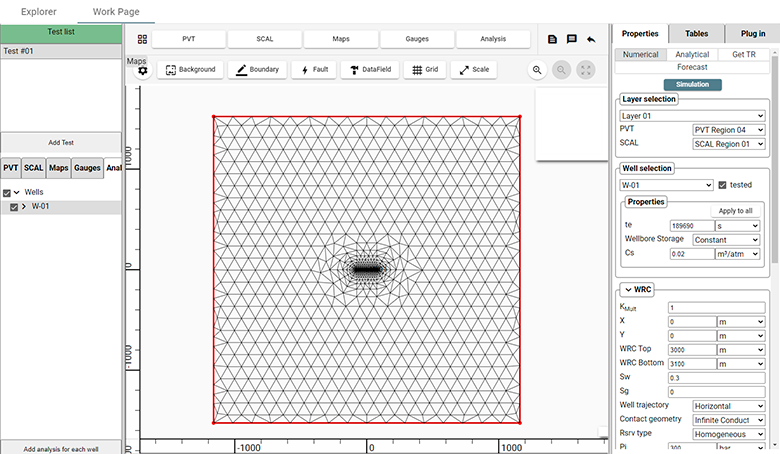This screenshot has width=780, height=454.
Task: Open Maps settings gear icon
Action: pos(143,71)
